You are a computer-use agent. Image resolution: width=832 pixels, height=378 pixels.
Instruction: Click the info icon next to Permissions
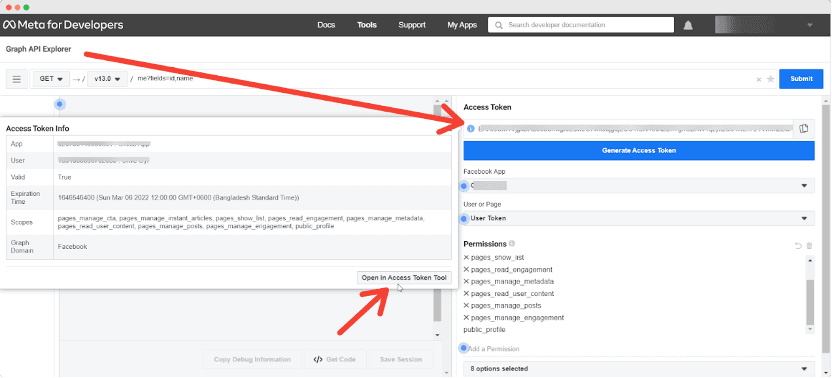[512, 244]
